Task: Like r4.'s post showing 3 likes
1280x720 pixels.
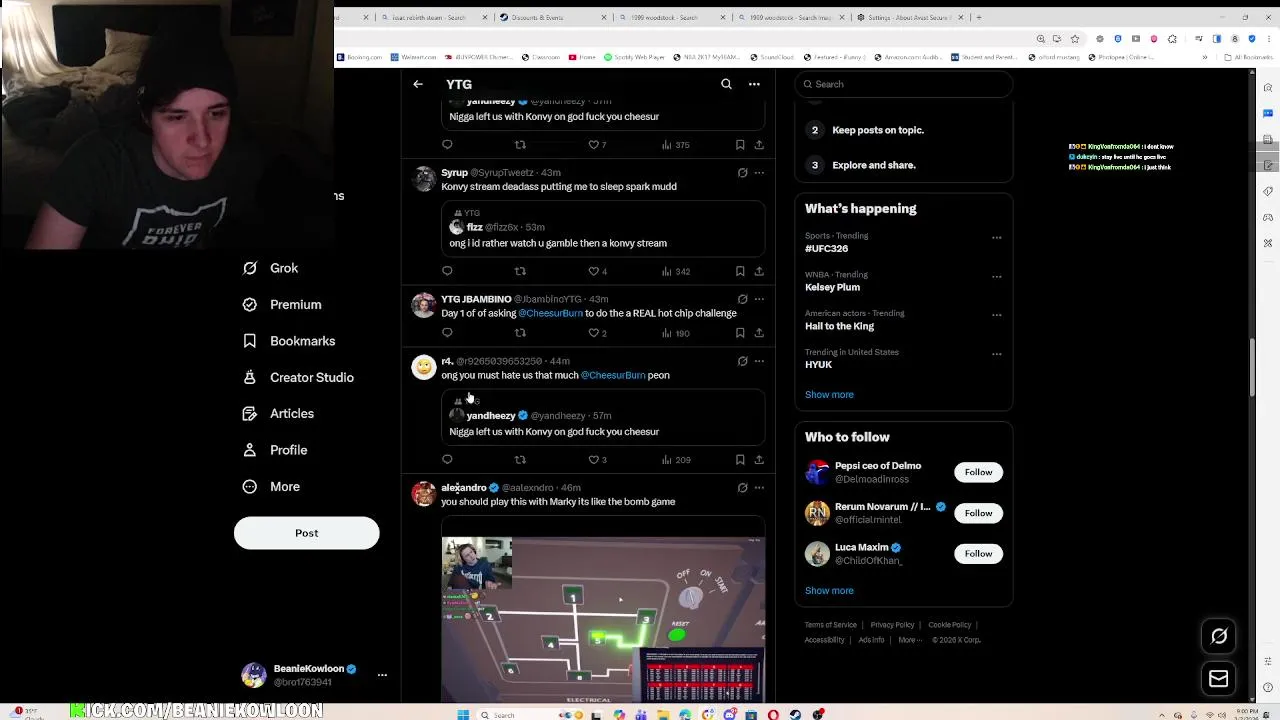Action: (597, 460)
